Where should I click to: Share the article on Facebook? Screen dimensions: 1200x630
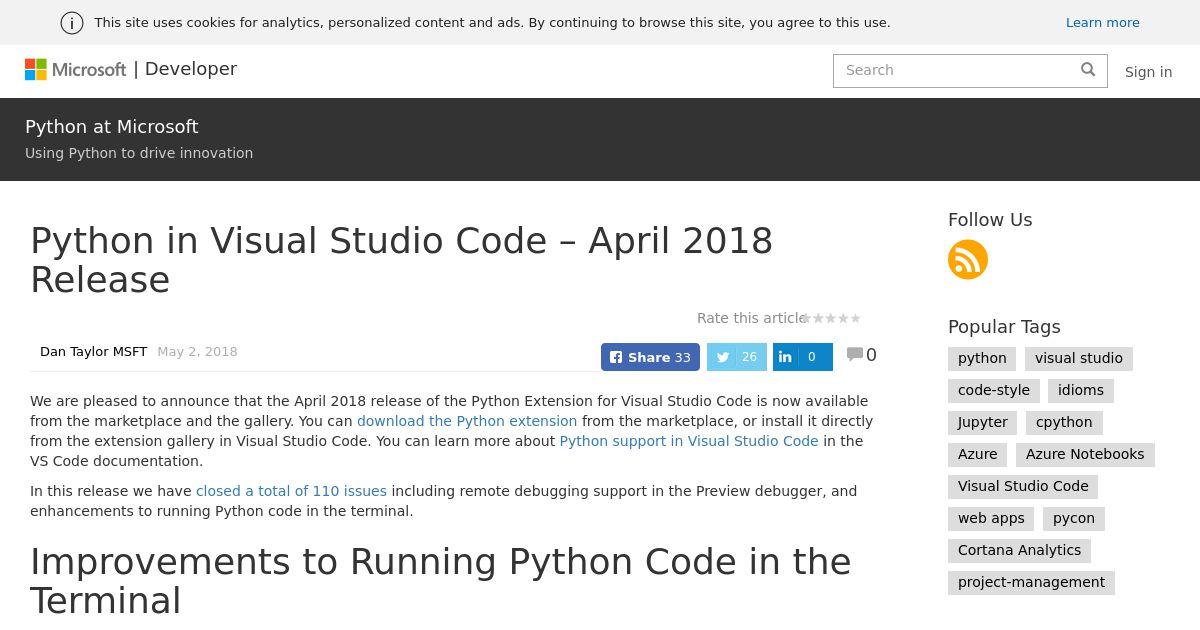pyautogui.click(x=650, y=357)
